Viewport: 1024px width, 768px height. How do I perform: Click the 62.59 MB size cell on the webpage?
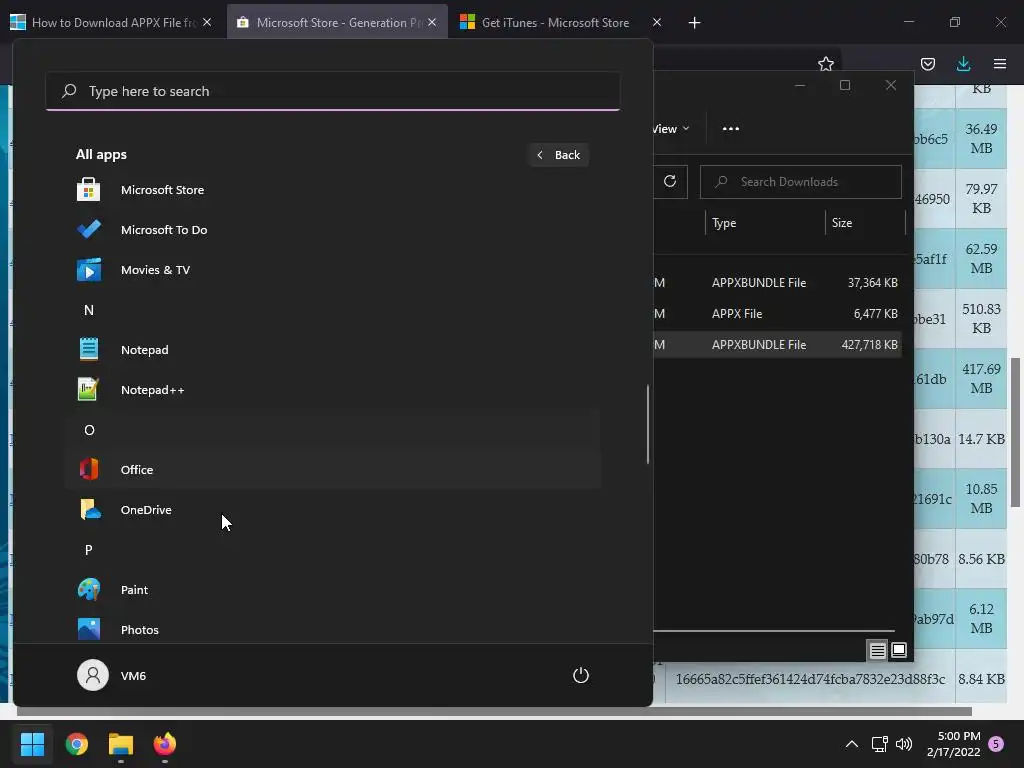[x=981, y=259]
